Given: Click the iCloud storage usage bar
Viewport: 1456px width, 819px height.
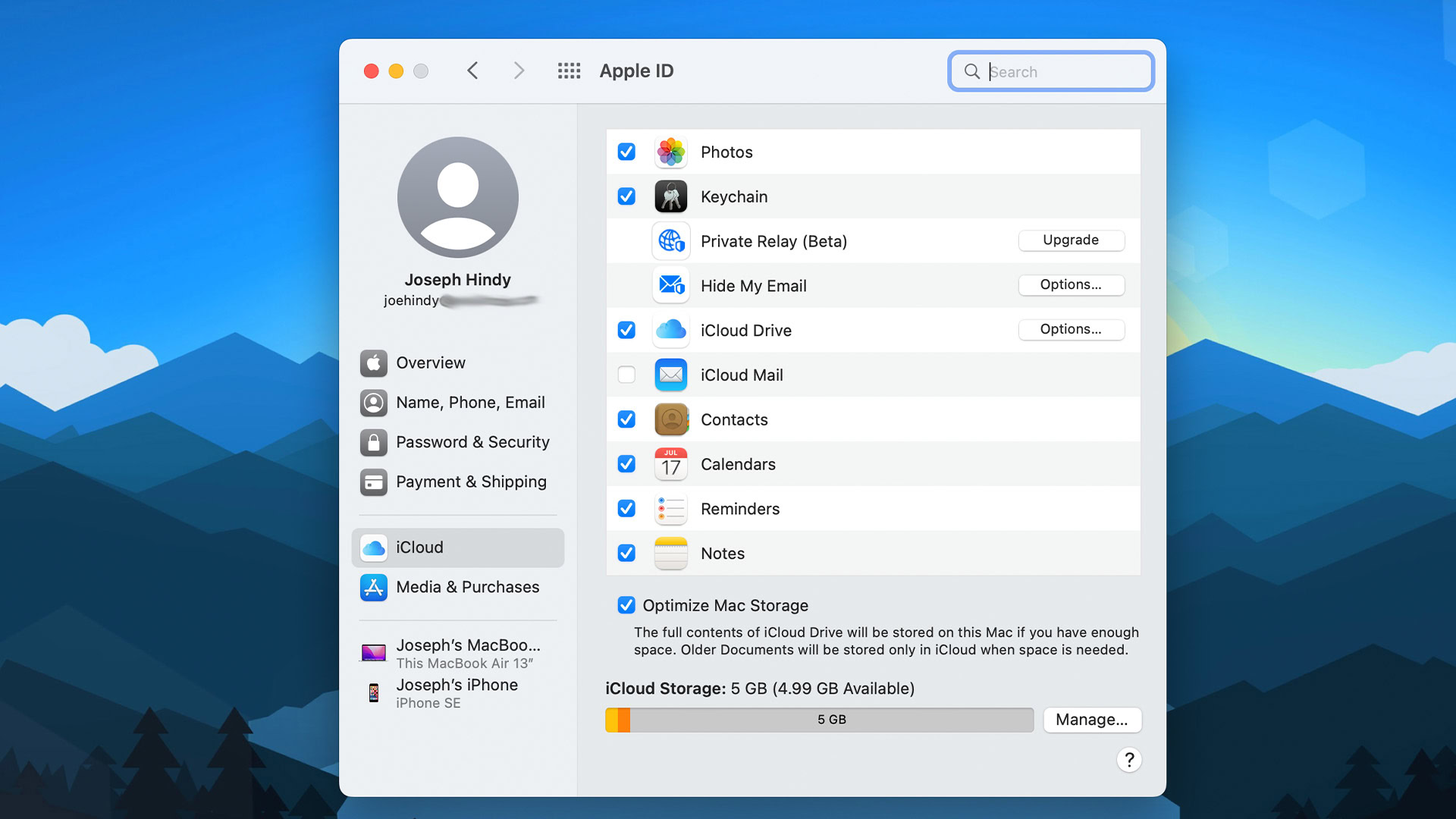Looking at the screenshot, I should (x=819, y=720).
